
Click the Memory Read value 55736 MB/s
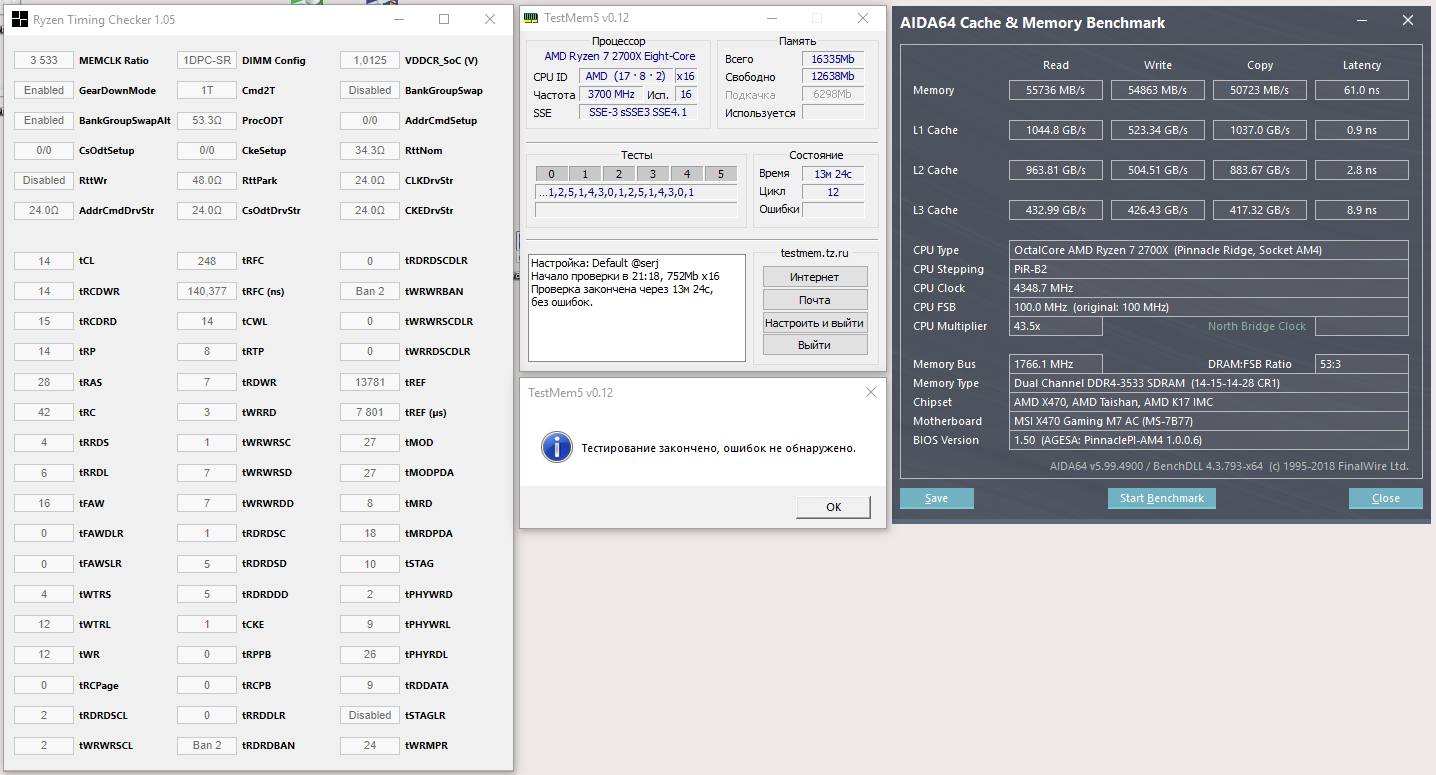pyautogui.click(x=1056, y=90)
